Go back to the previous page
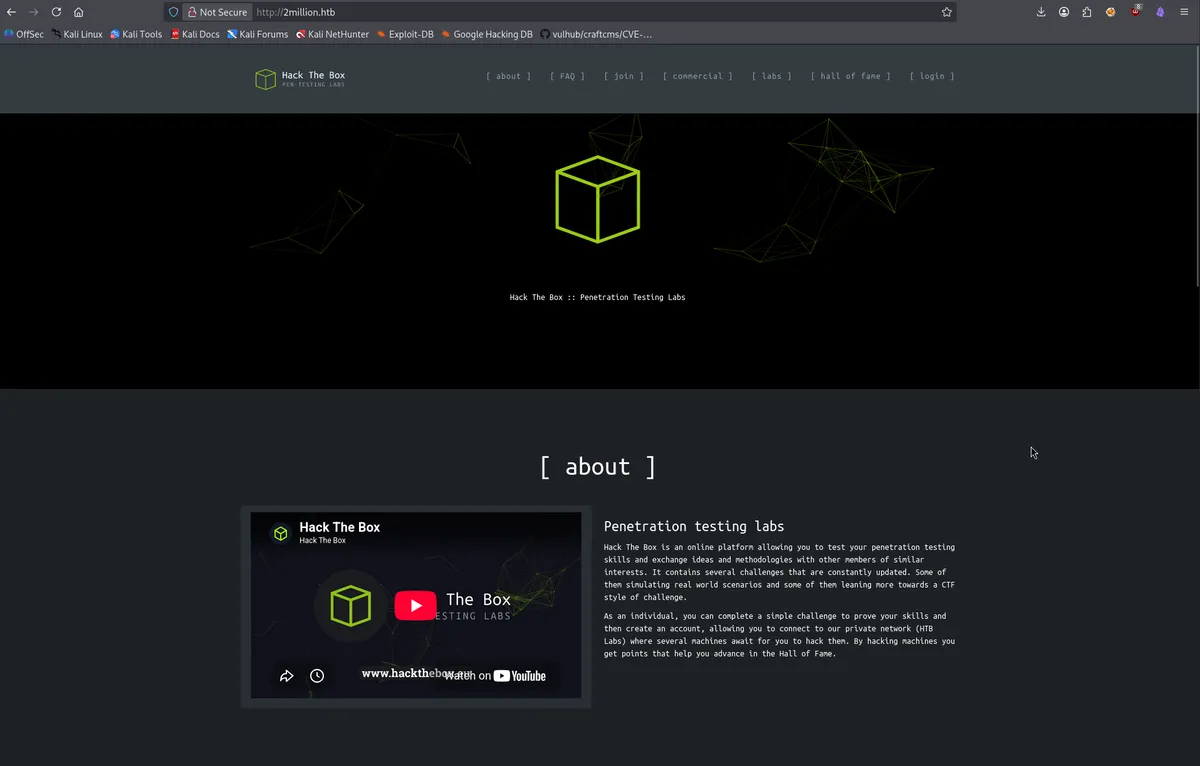 click(11, 12)
